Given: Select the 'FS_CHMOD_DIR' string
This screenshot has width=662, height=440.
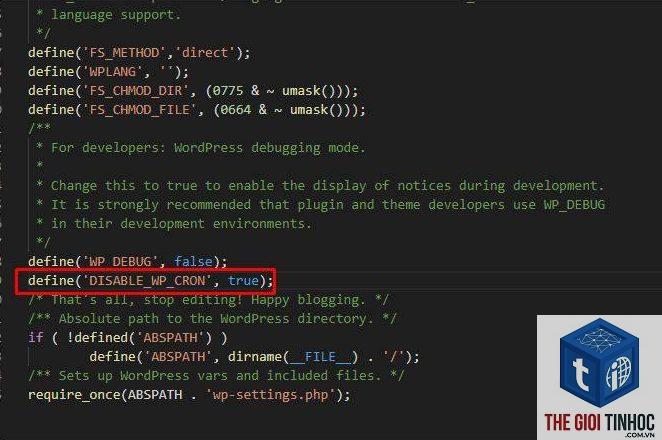Looking at the screenshot, I should (136, 91).
